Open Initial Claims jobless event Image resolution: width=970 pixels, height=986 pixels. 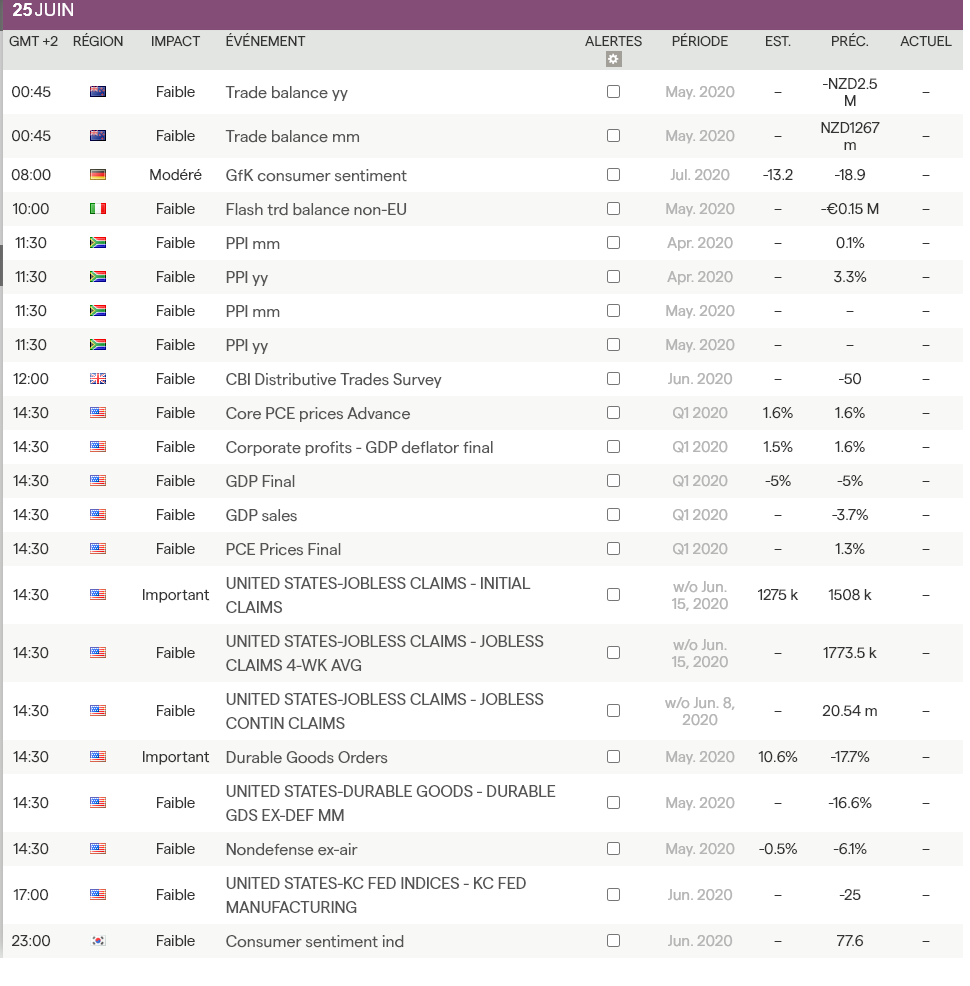pyautogui.click(x=378, y=595)
